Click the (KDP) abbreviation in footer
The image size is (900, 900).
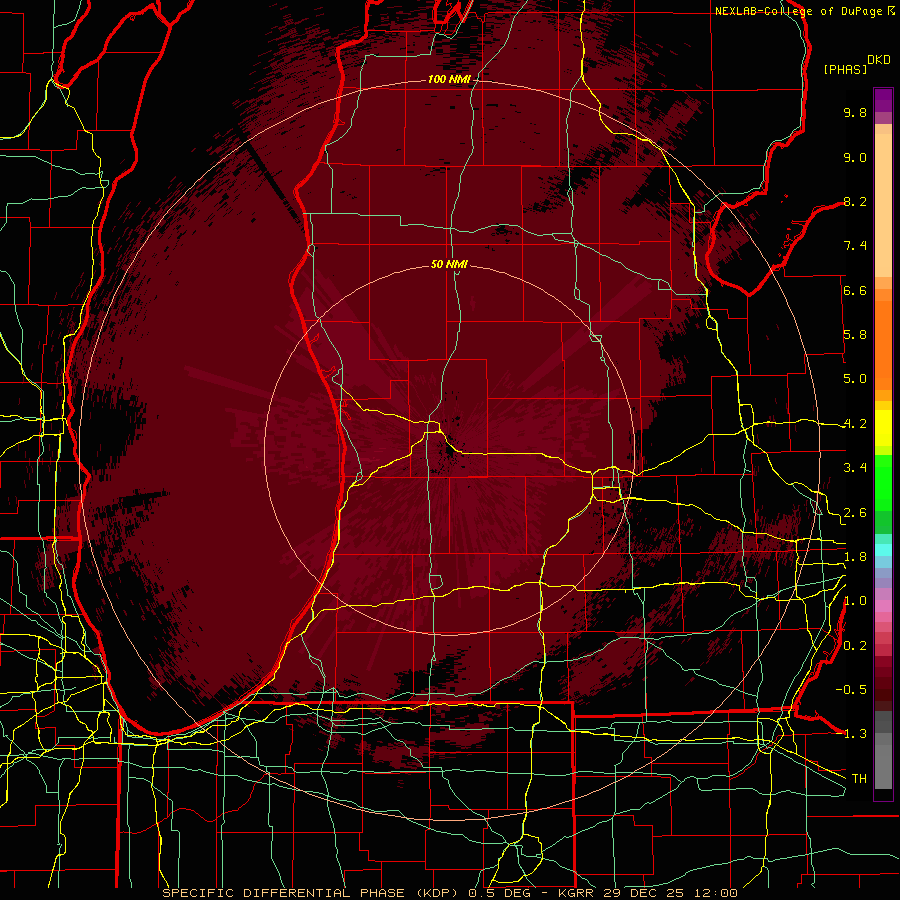(439, 893)
